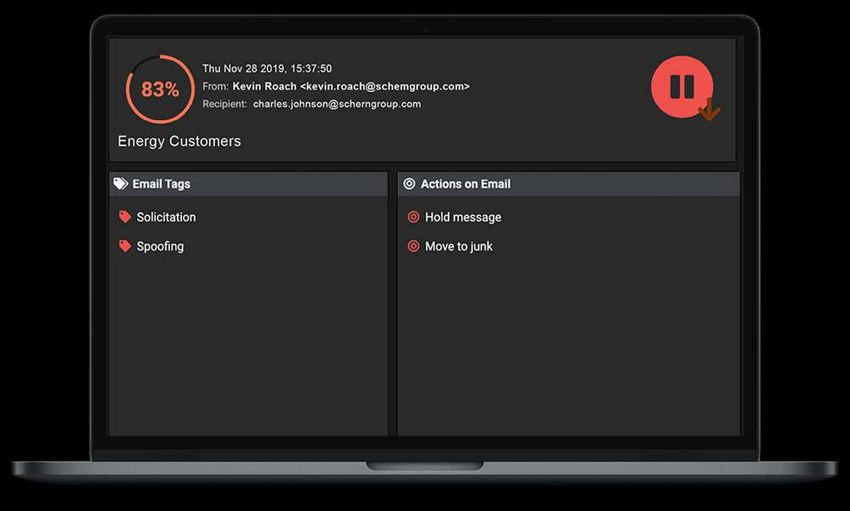
Task: Click the Actions on Email panel header
Action: [x=568, y=184]
